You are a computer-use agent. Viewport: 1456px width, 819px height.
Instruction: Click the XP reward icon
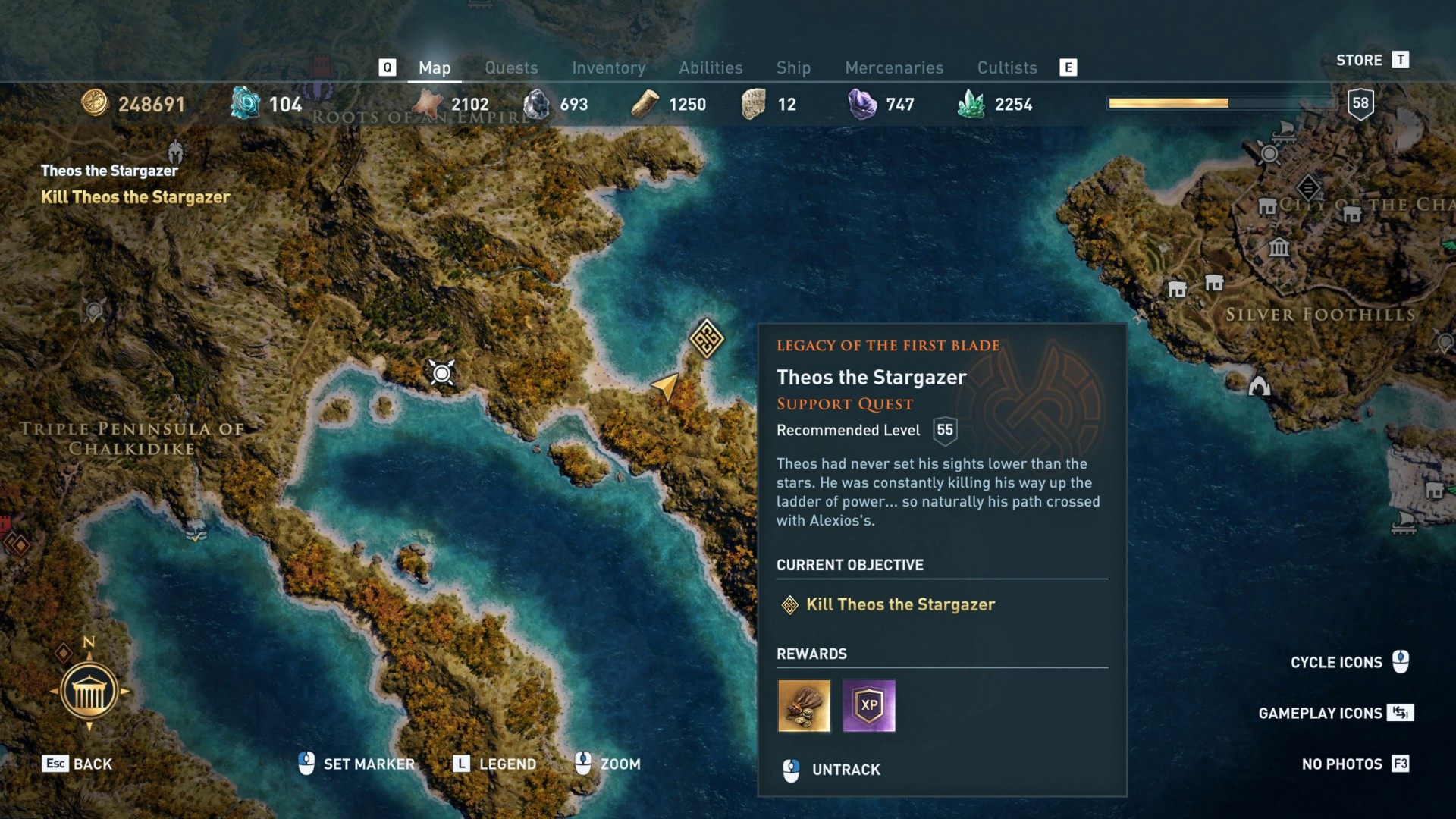869,705
